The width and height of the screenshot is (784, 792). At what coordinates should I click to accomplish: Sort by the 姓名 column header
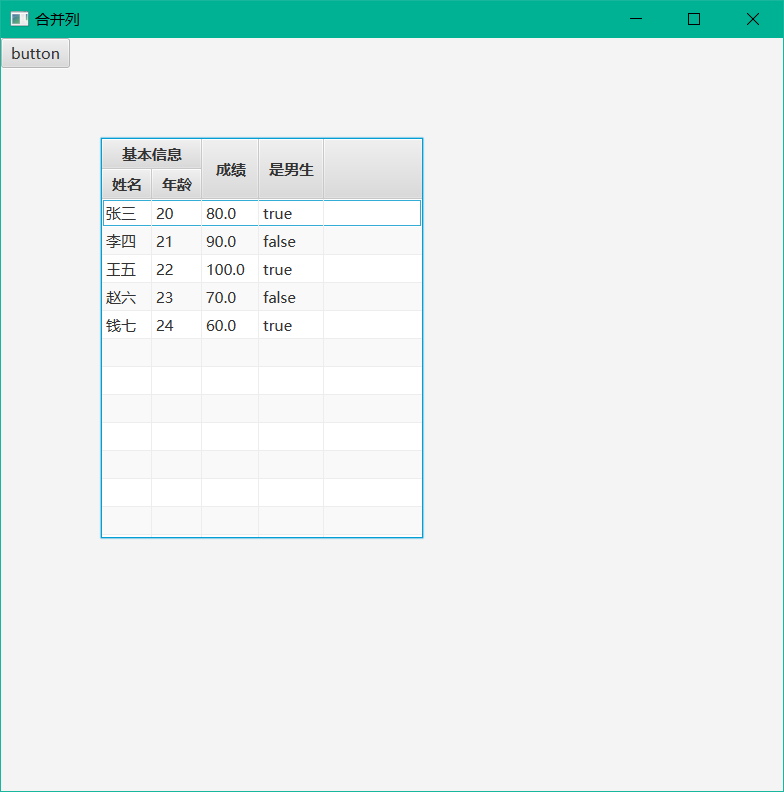click(x=127, y=184)
